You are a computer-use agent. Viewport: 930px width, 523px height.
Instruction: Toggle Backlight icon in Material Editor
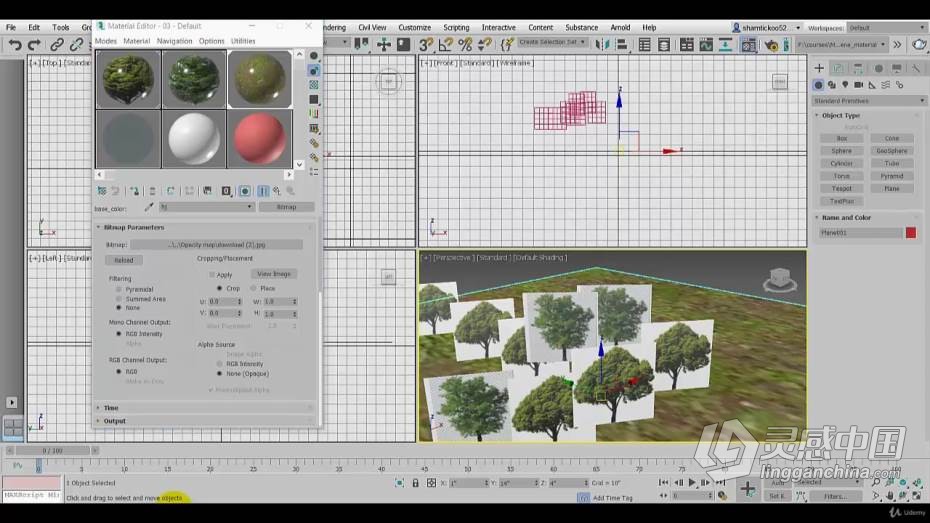pyautogui.click(x=314, y=71)
